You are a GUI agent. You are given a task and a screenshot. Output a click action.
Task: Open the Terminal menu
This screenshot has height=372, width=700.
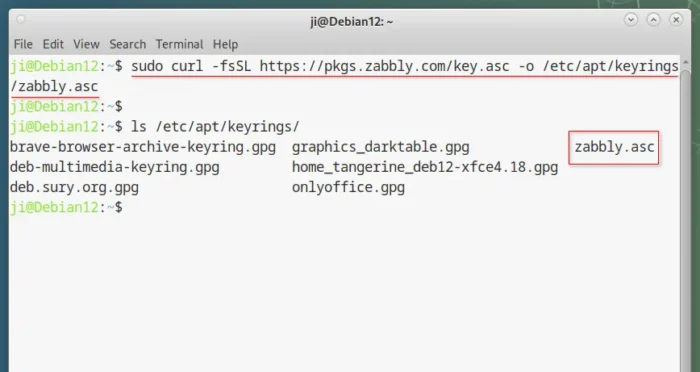click(179, 44)
